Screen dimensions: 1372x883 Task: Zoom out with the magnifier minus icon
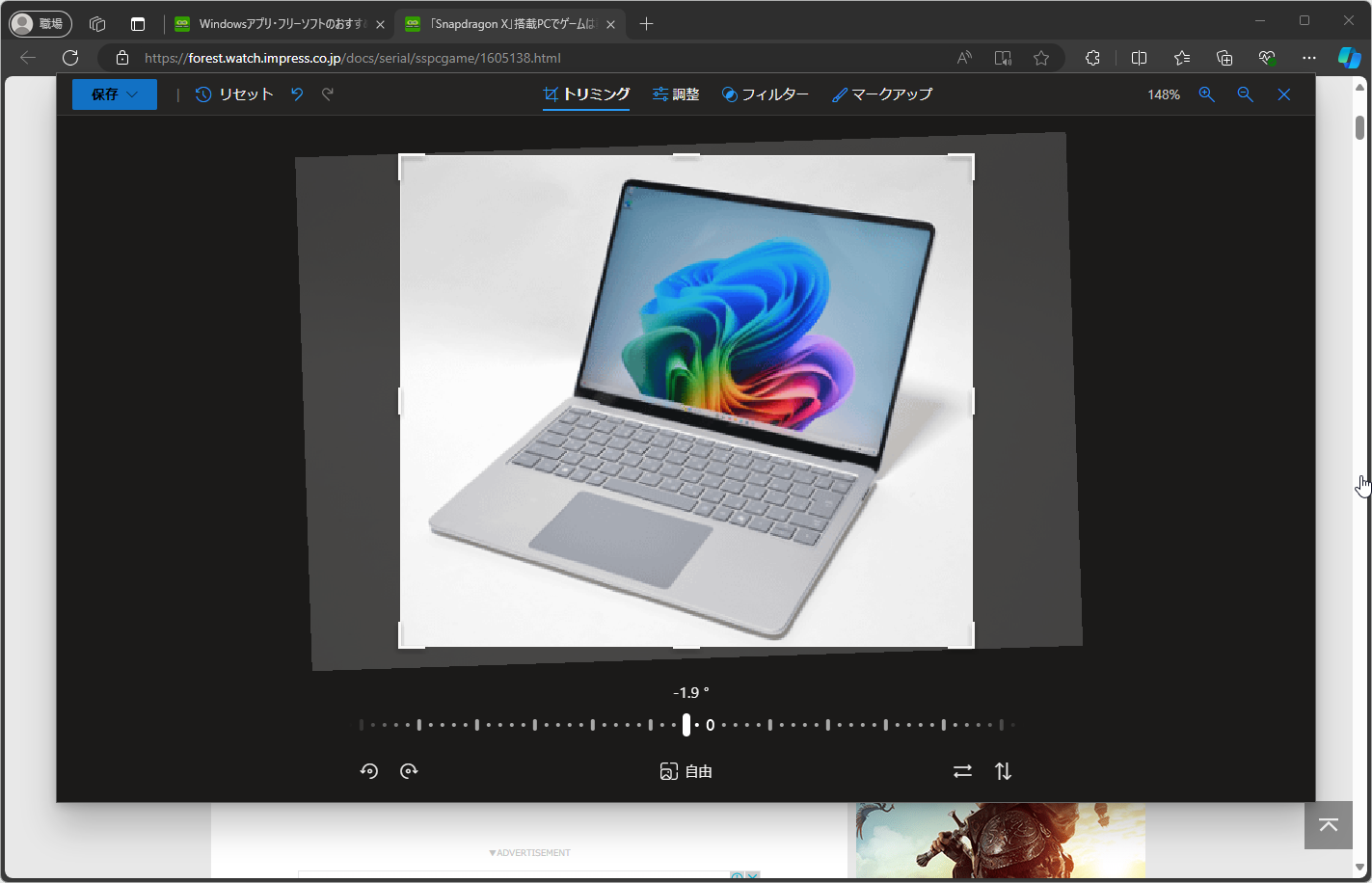pyautogui.click(x=1246, y=94)
